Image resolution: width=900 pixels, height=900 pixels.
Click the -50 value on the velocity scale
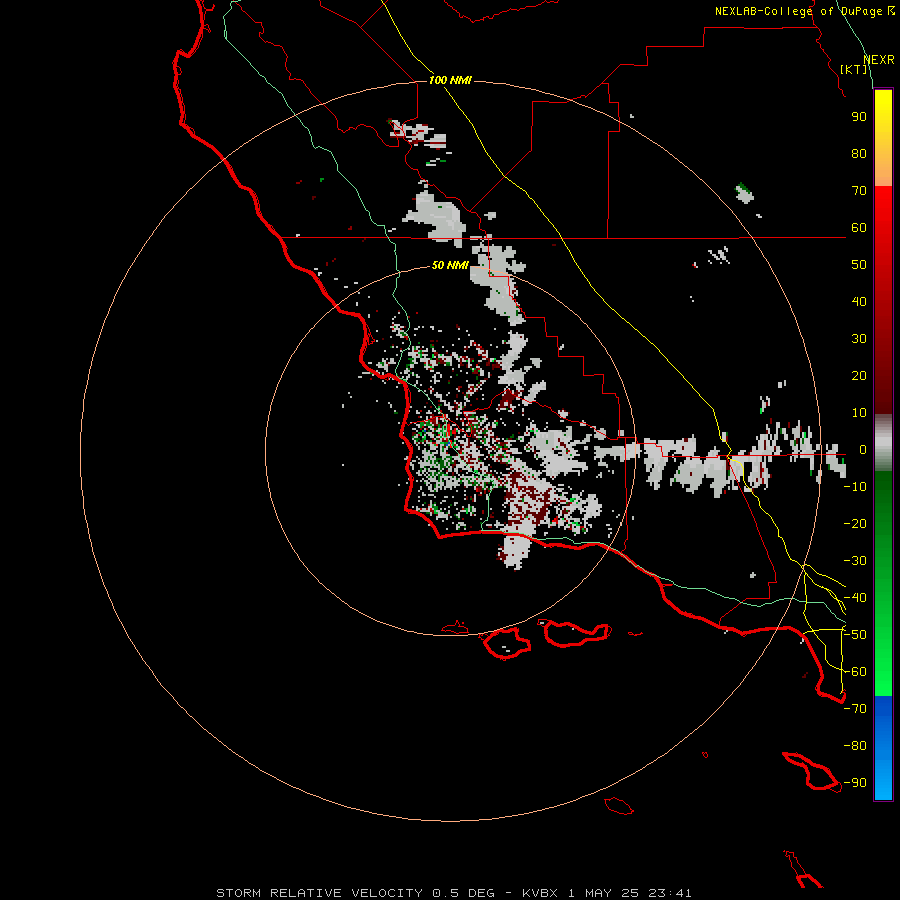(x=855, y=635)
